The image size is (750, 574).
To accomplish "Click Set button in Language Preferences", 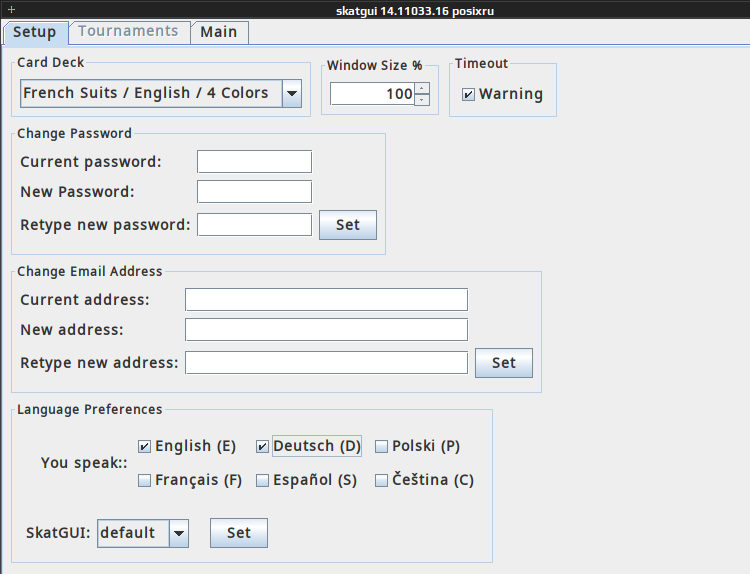I will [239, 533].
